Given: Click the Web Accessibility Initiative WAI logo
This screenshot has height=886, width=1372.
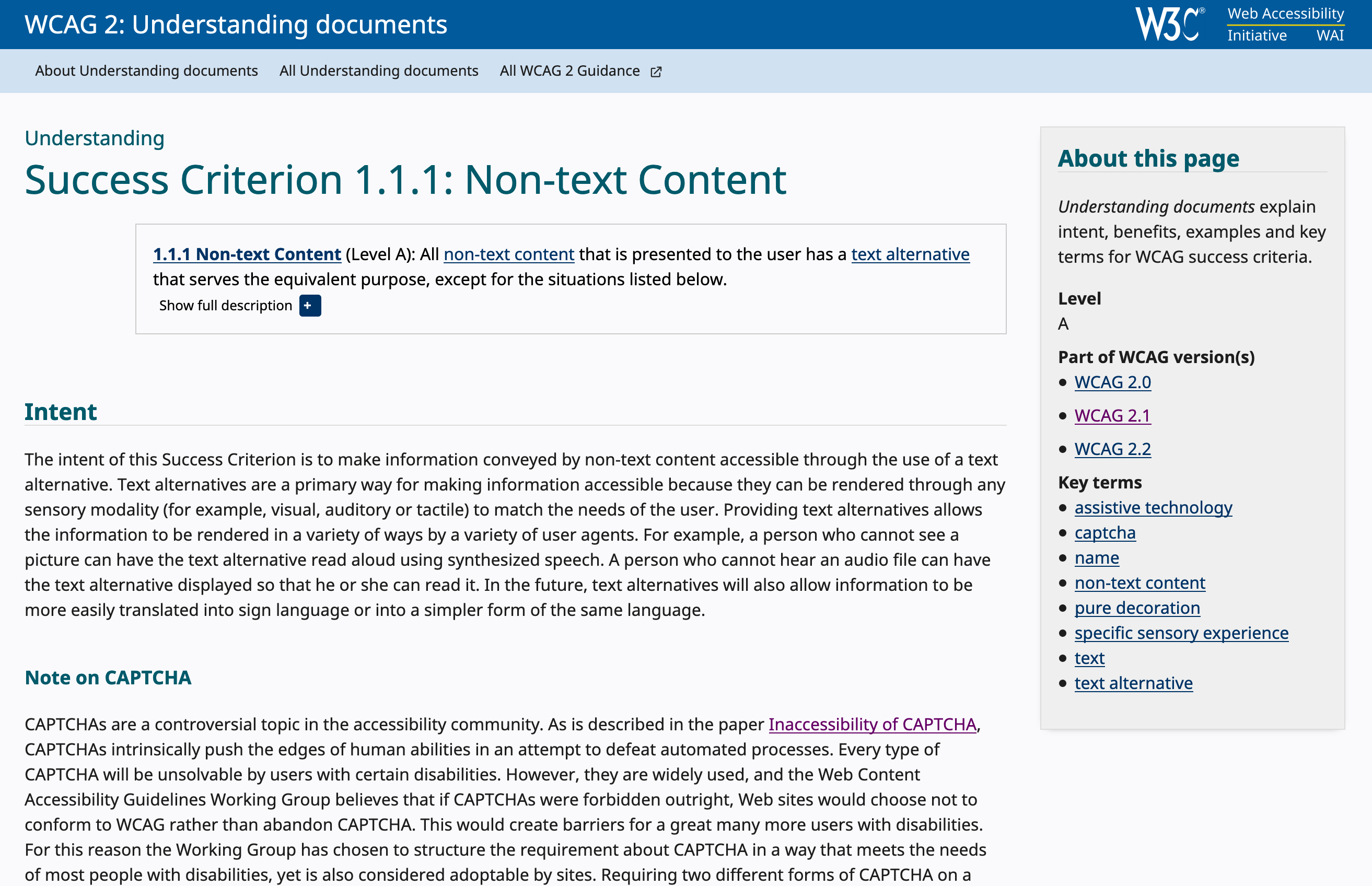Looking at the screenshot, I should (x=1285, y=24).
